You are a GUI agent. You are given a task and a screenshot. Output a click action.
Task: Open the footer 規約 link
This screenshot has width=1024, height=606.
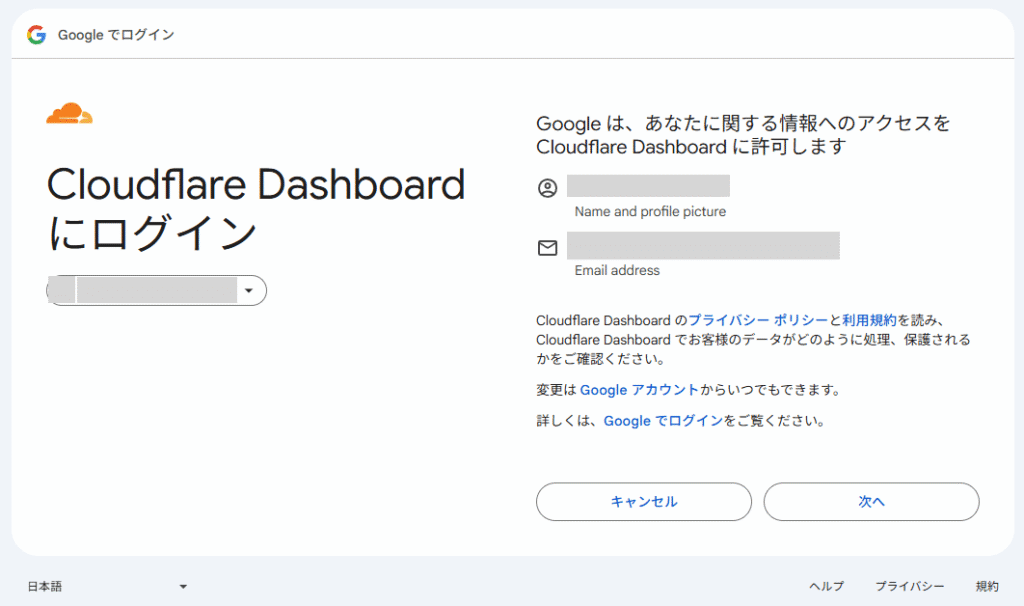986,586
